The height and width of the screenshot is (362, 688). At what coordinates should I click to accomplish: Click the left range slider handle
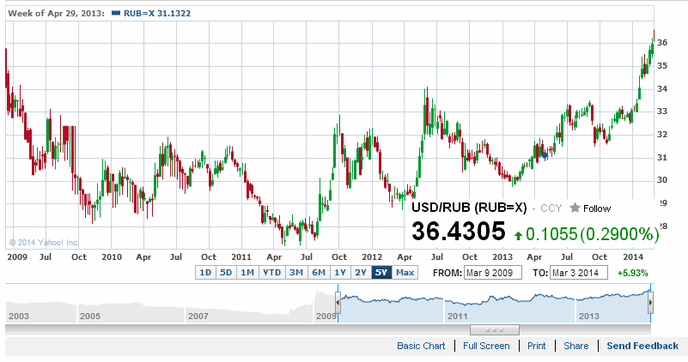(x=338, y=303)
